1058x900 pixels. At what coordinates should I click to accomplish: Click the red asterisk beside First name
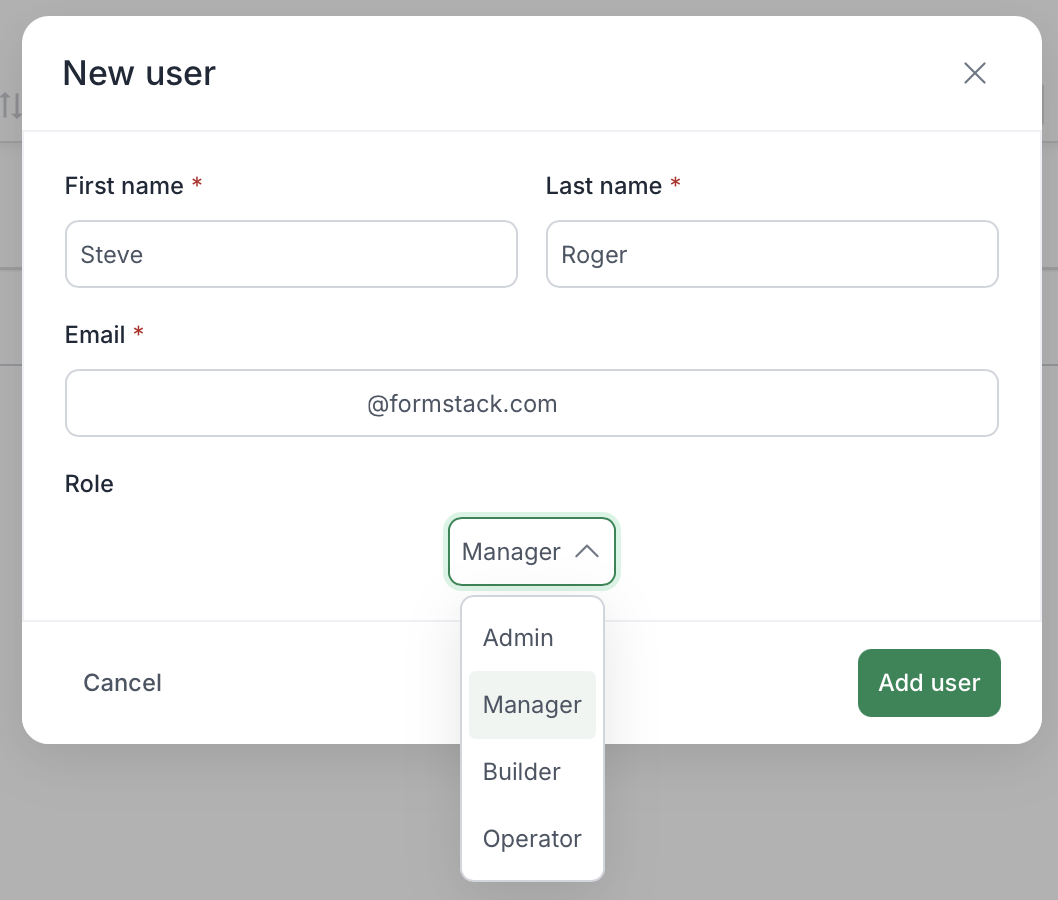point(197,185)
